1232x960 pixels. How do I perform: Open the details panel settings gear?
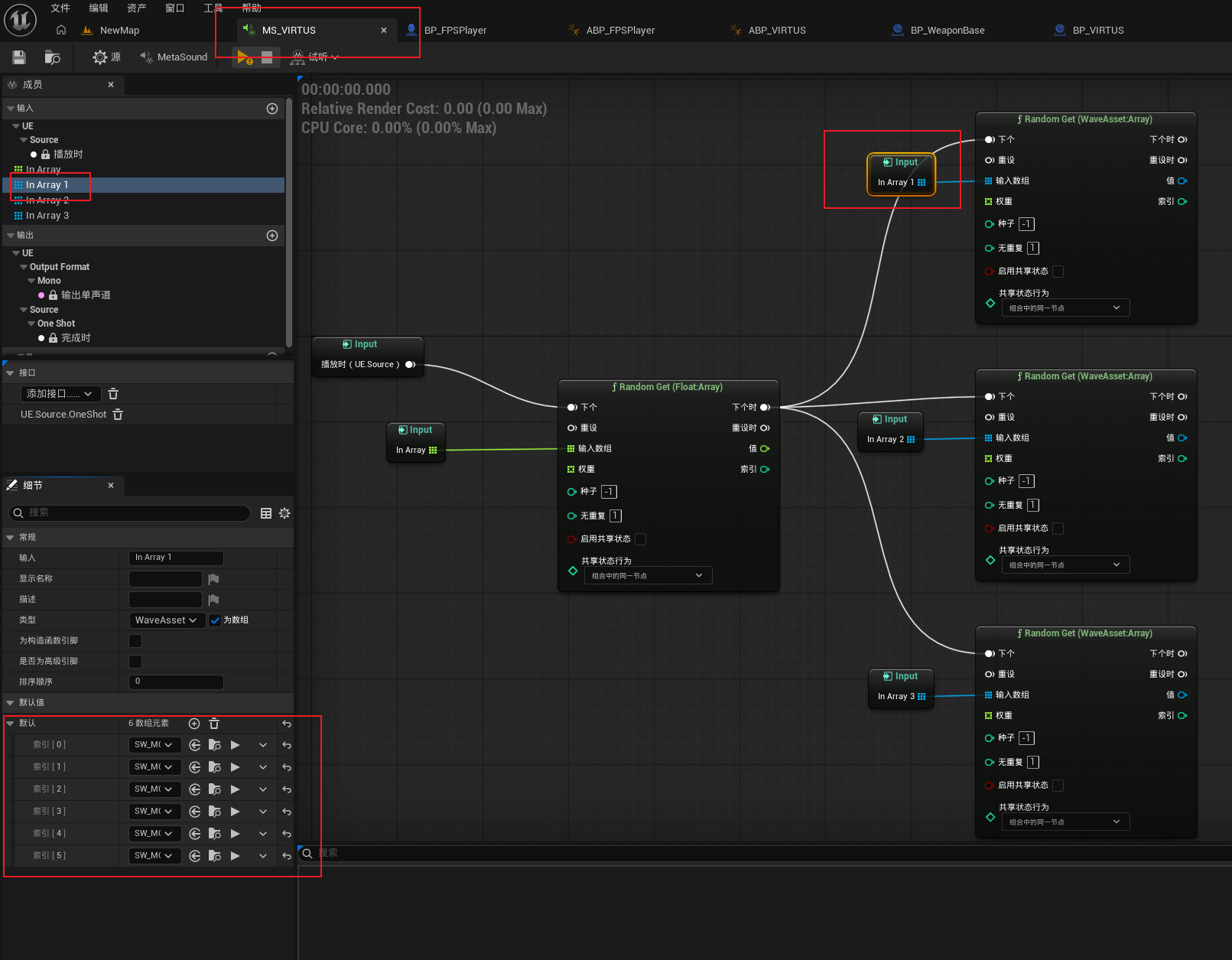pos(284,513)
